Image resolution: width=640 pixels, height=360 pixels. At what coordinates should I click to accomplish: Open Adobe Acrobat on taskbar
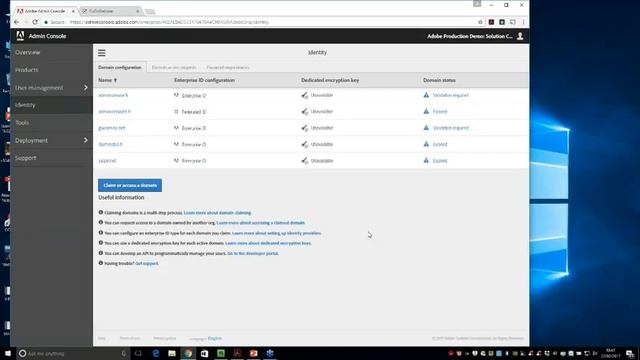[237, 353]
